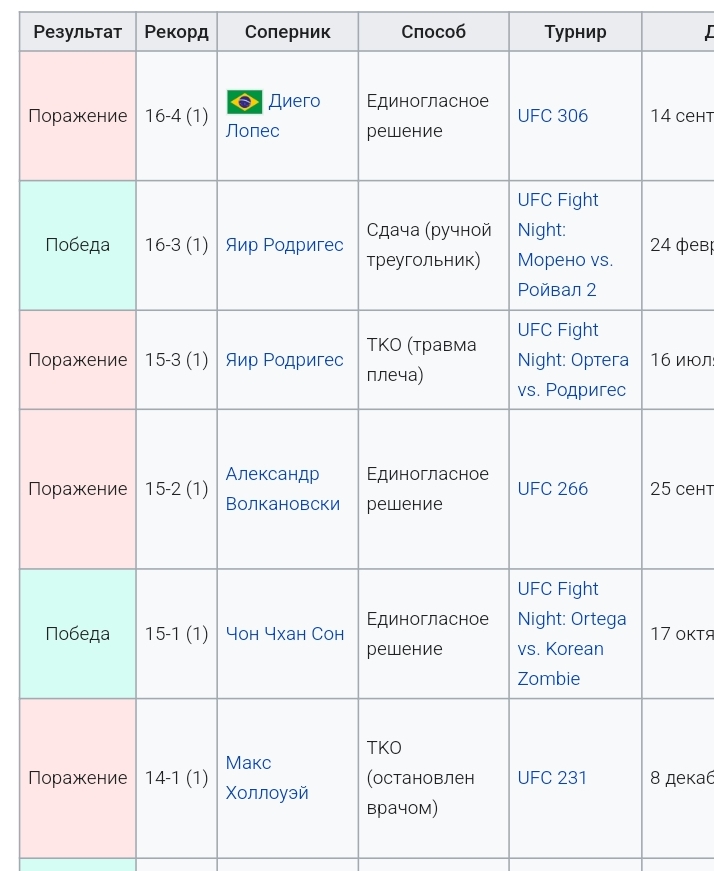Click the Соперник column header

coord(288,32)
